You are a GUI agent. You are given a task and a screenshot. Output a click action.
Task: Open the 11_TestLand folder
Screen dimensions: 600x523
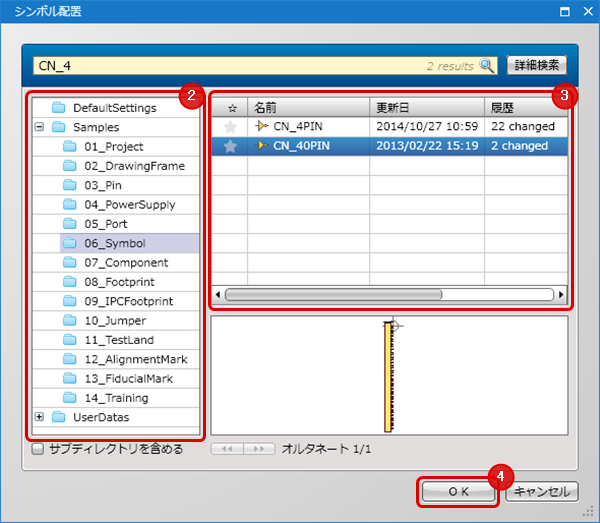coord(109,340)
